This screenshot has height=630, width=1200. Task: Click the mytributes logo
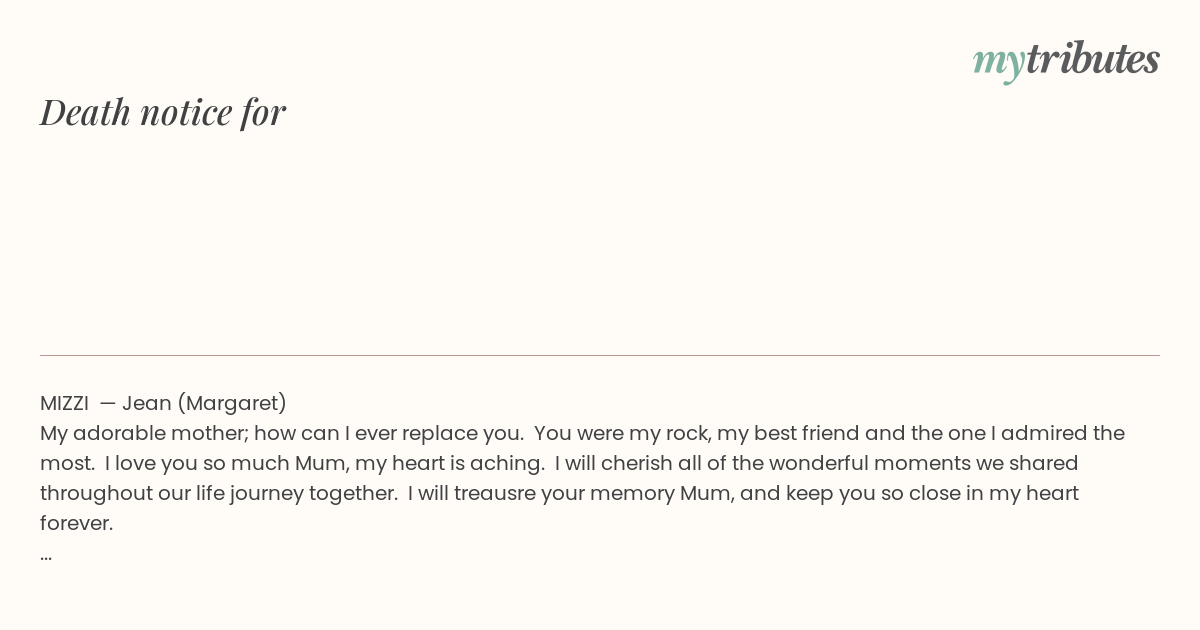[x=1066, y=60]
